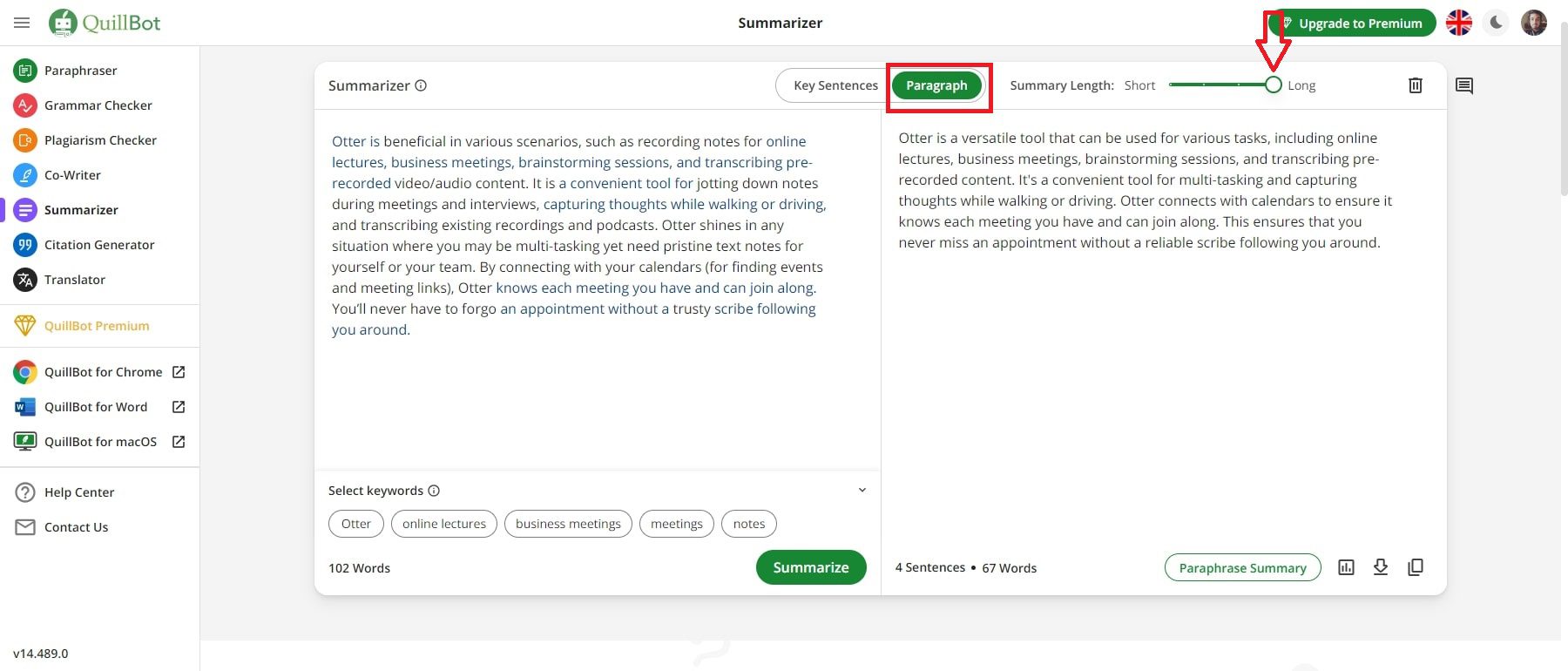Open the statistics chart icon
The width and height of the screenshot is (1568, 671).
1346,567
